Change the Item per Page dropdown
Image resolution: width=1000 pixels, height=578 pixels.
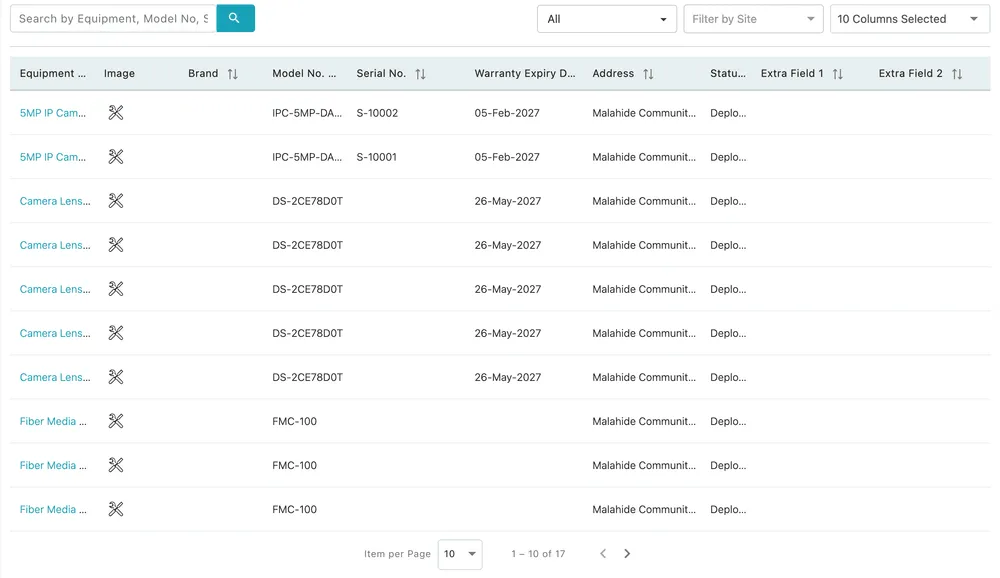(x=460, y=554)
